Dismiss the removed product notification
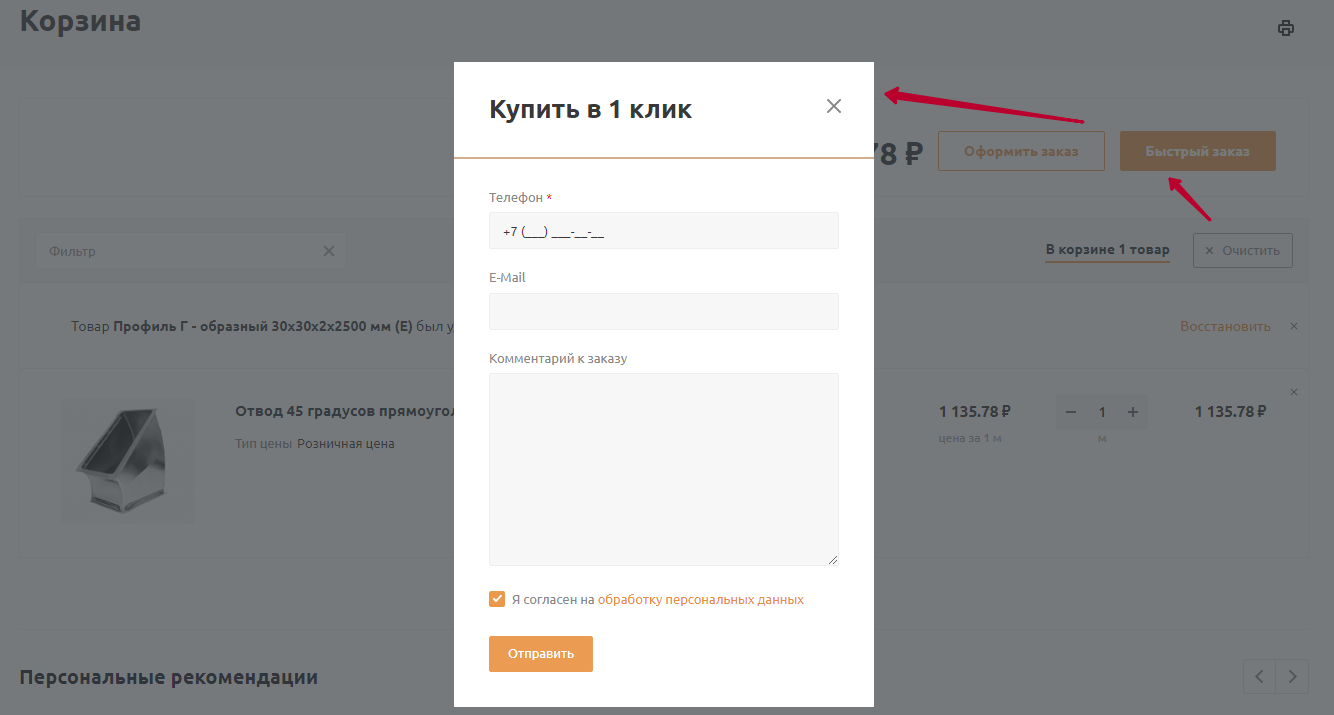 coord(1294,326)
